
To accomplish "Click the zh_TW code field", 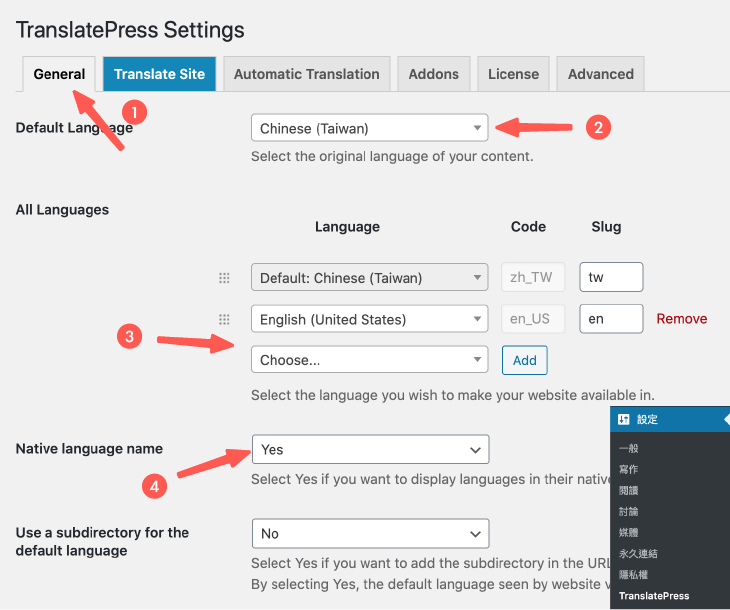I will [533, 277].
